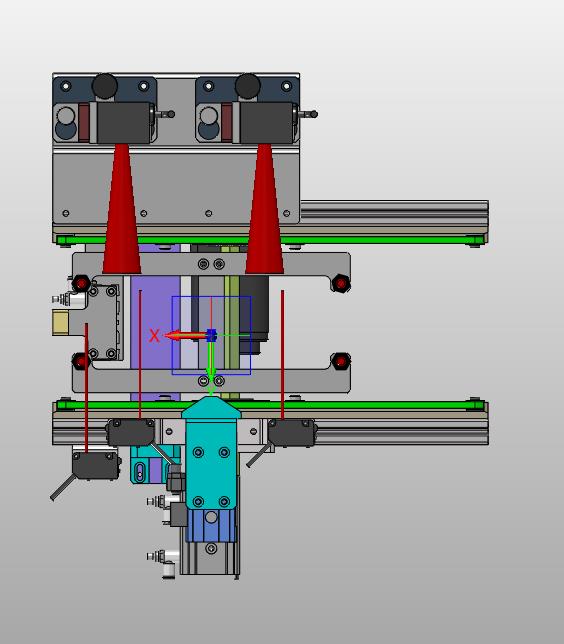This screenshot has width=564, height=644.
Task: Select the purple vertical block in the center
Action: (155, 322)
